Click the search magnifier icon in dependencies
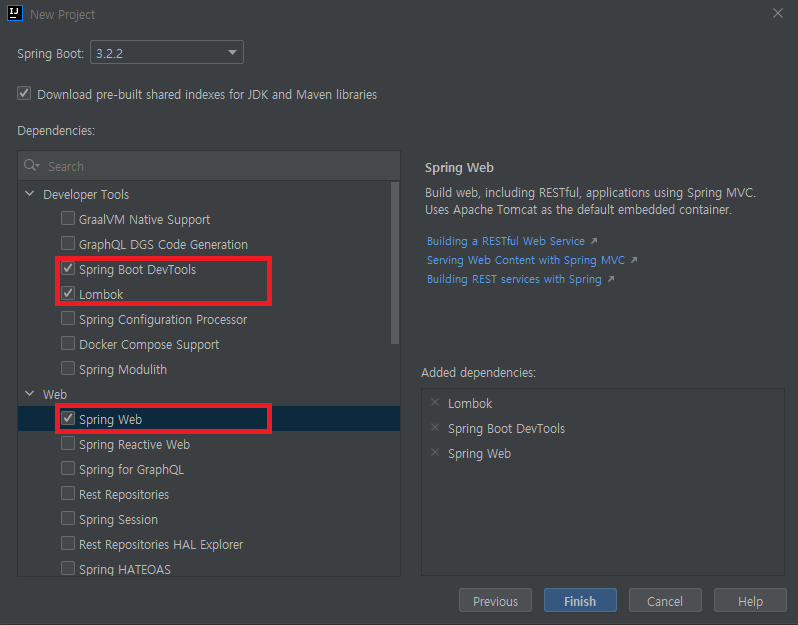798x625 pixels. tap(31, 165)
